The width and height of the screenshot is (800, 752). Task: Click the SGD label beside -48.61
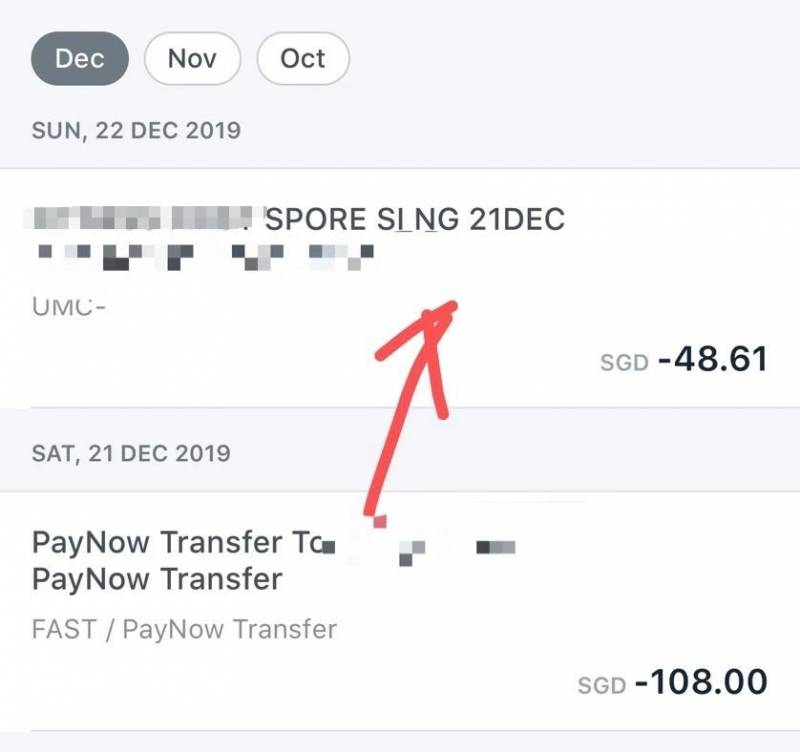pyautogui.click(x=625, y=362)
